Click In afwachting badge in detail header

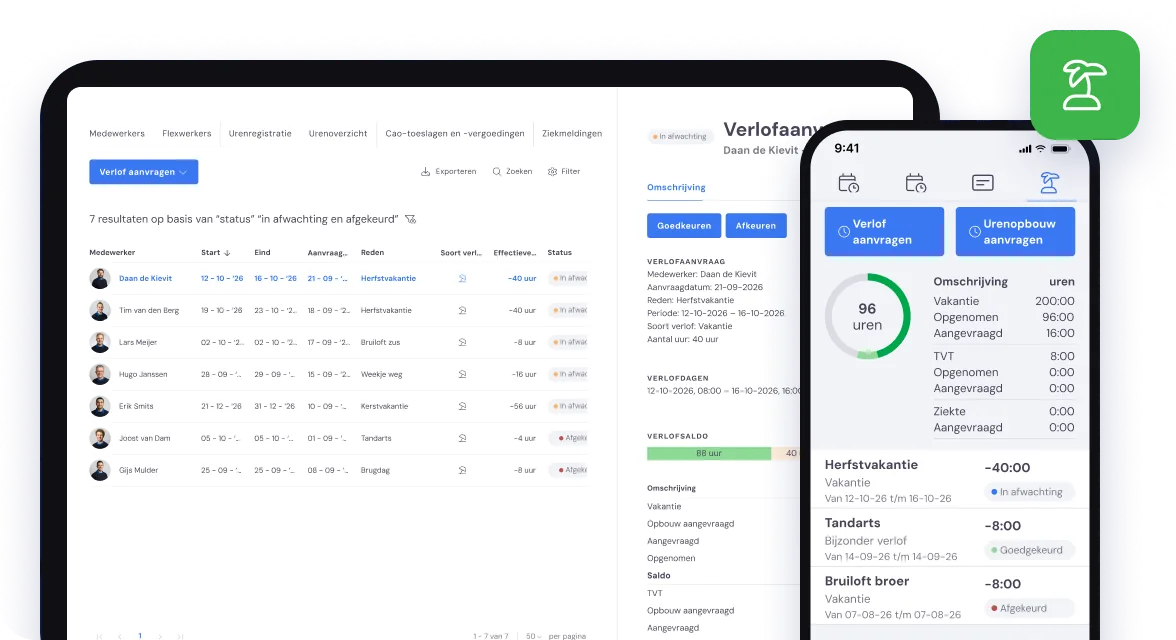680,137
